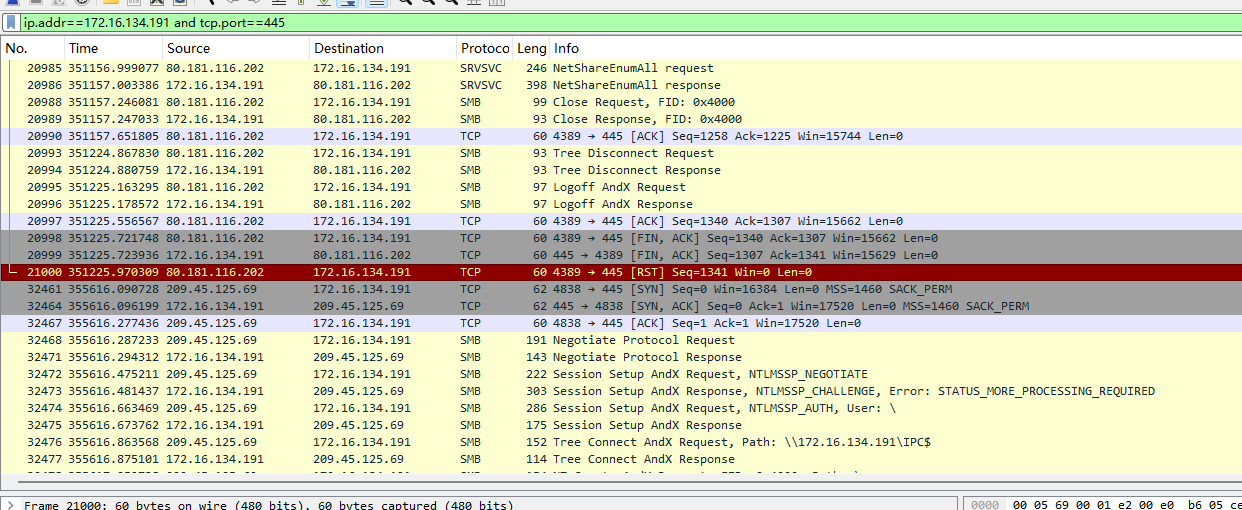Select packet 32473 with STATUS_MORE_PROCESSING_REQUIRED error
Screen dimensions: 1242x510
[621, 391]
